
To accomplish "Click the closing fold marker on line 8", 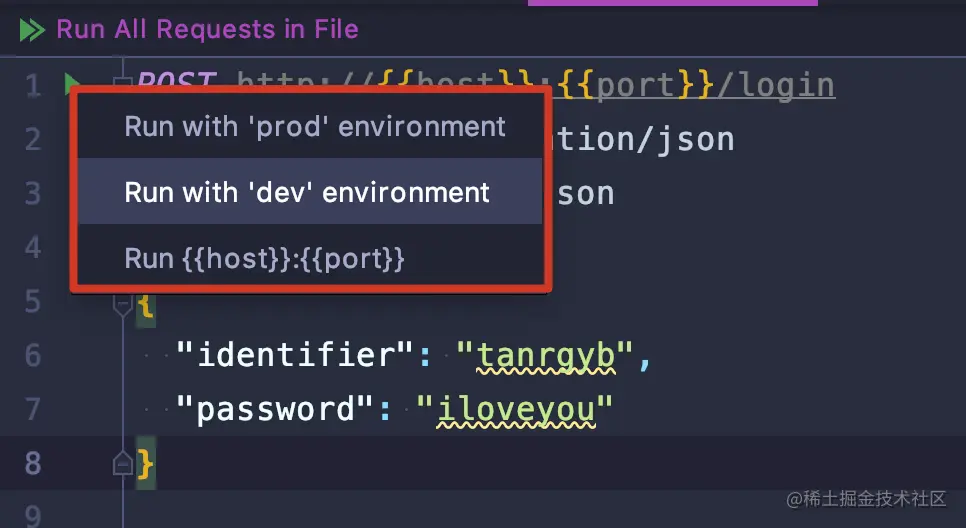I will (x=123, y=463).
